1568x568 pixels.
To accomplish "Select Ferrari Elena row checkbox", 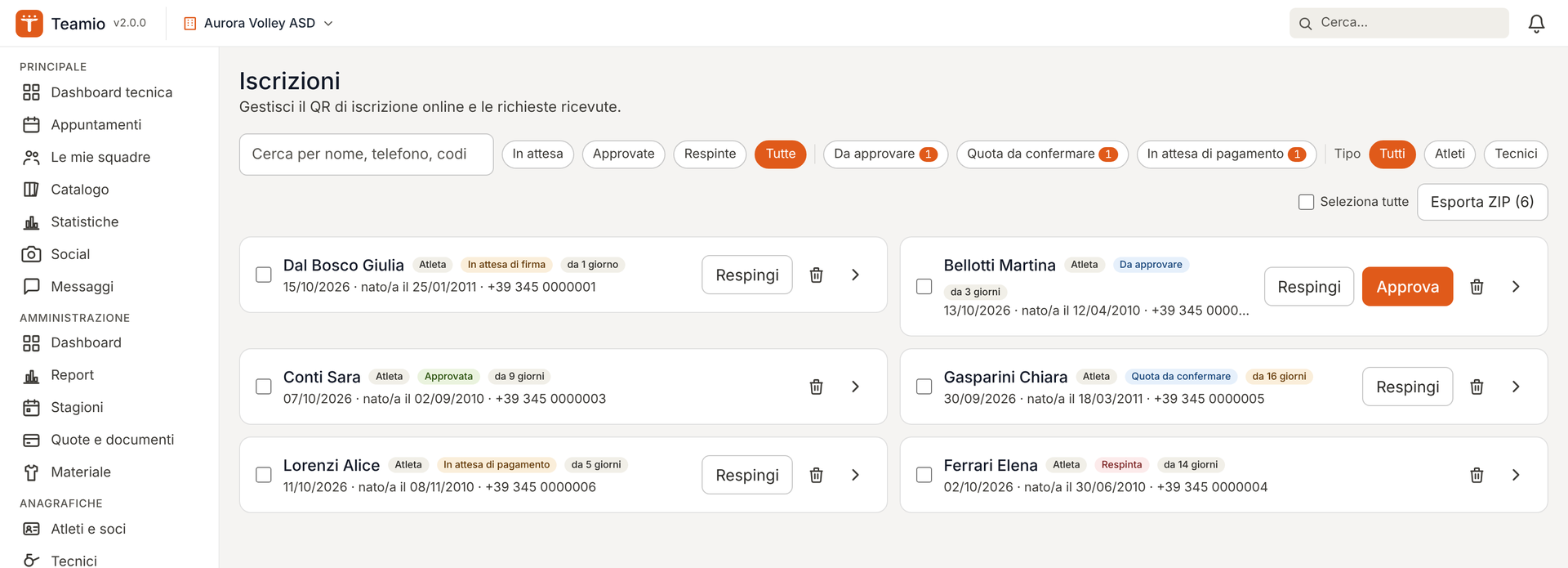I will coord(924,475).
